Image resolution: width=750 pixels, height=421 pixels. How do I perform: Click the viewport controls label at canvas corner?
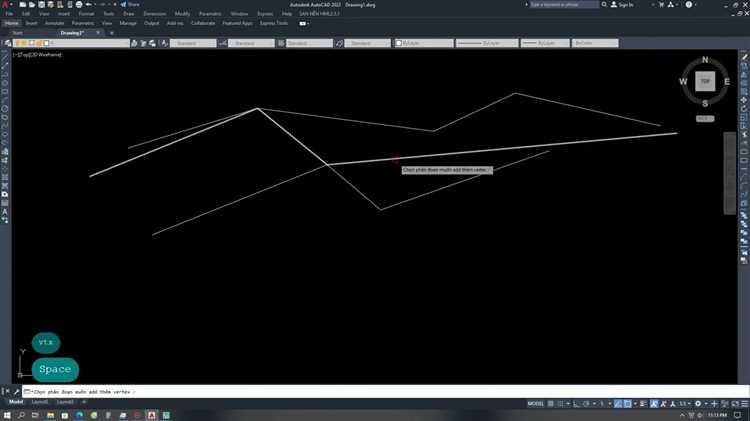(x=37, y=55)
